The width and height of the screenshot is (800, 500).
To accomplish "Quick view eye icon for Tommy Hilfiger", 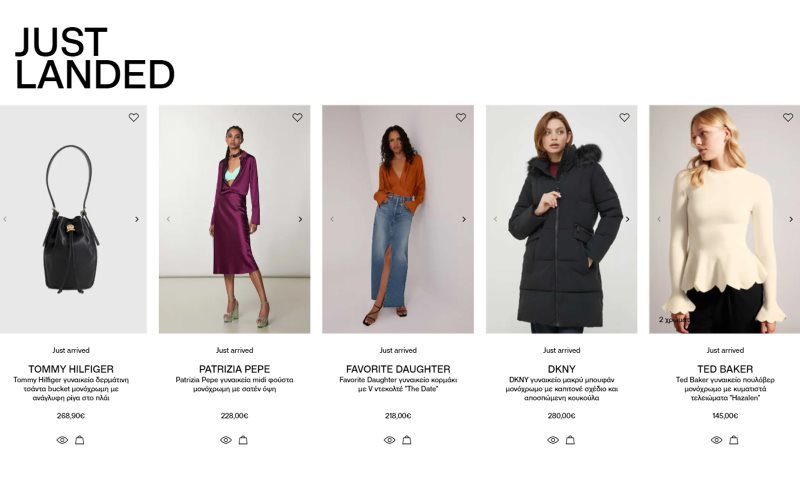I will pyautogui.click(x=62, y=440).
